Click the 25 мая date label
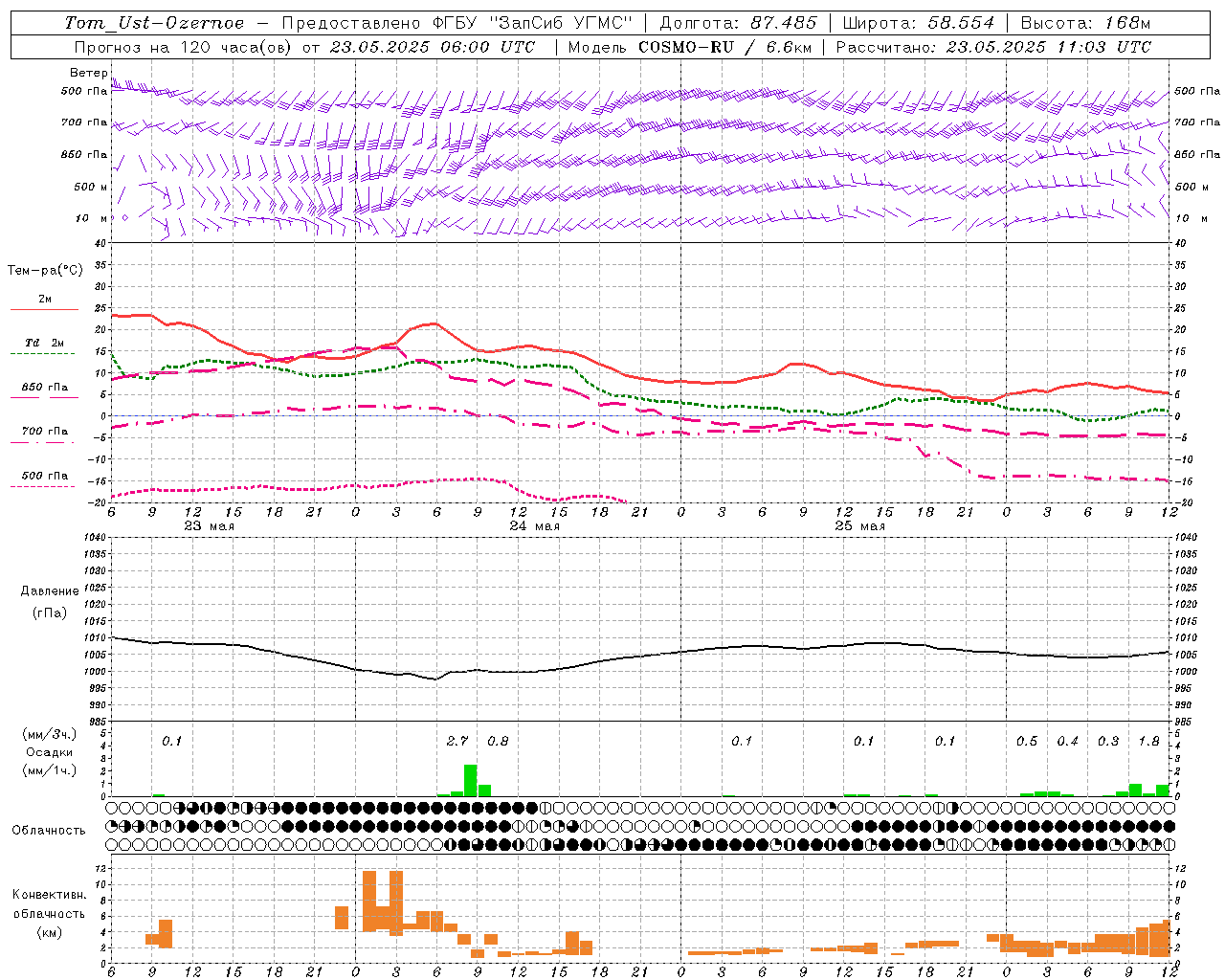This screenshot has height=980, width=1225. pyautogui.click(x=859, y=526)
